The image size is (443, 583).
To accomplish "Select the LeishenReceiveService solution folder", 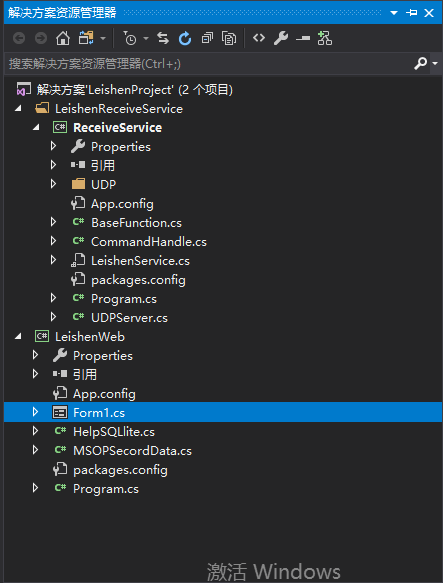I will pos(119,109).
